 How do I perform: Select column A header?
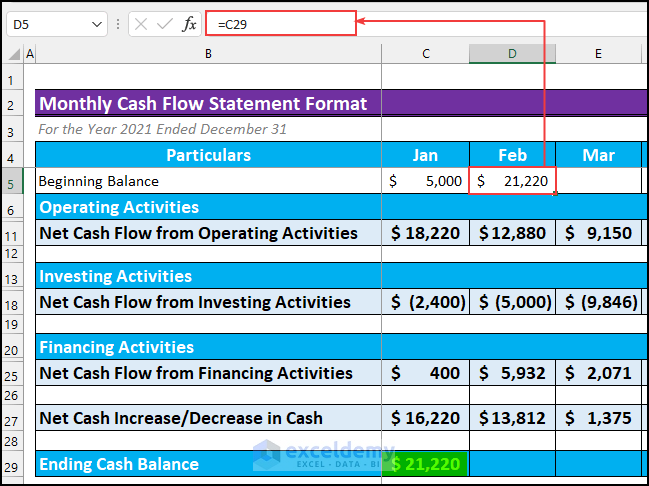pos(30,54)
